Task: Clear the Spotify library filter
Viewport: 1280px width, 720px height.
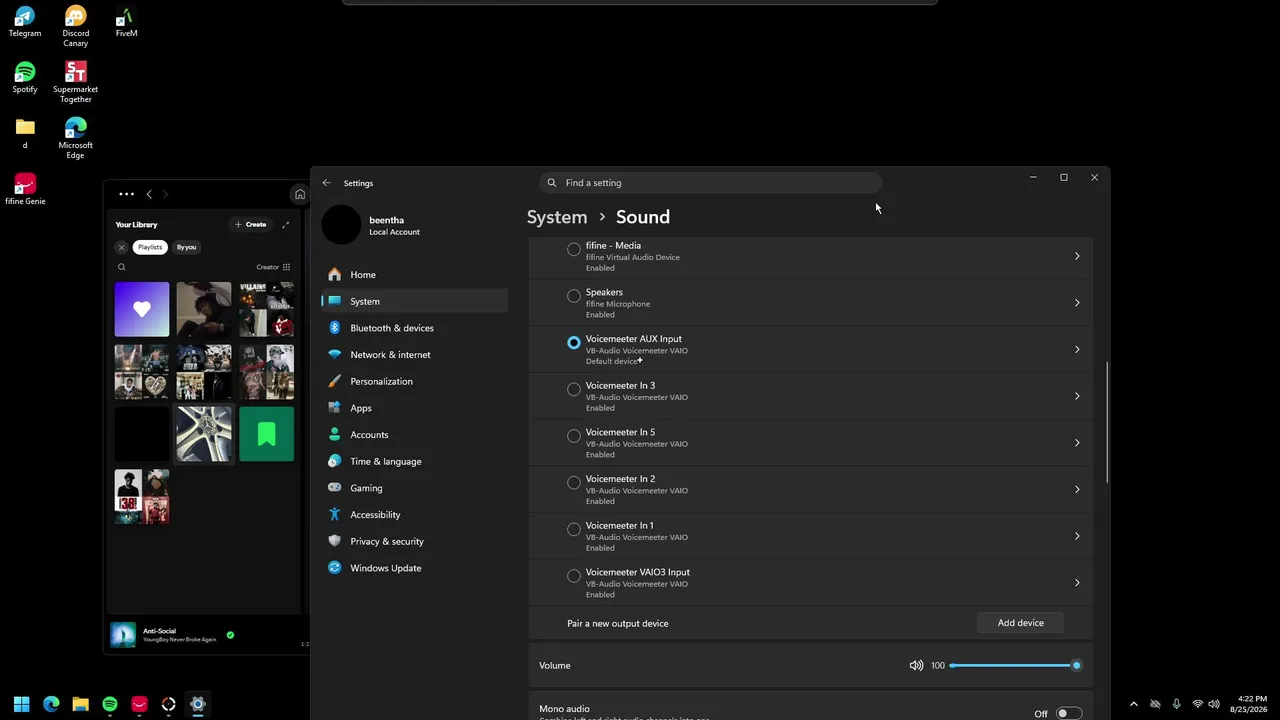Action: (122, 247)
